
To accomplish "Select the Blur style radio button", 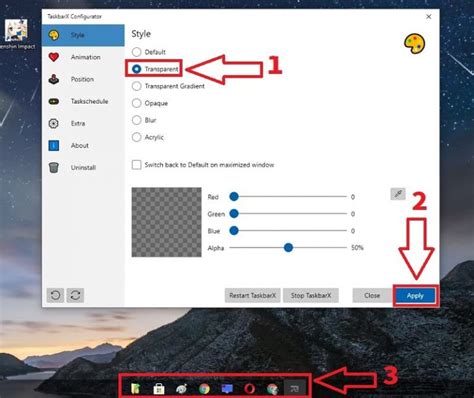I will tap(136, 120).
